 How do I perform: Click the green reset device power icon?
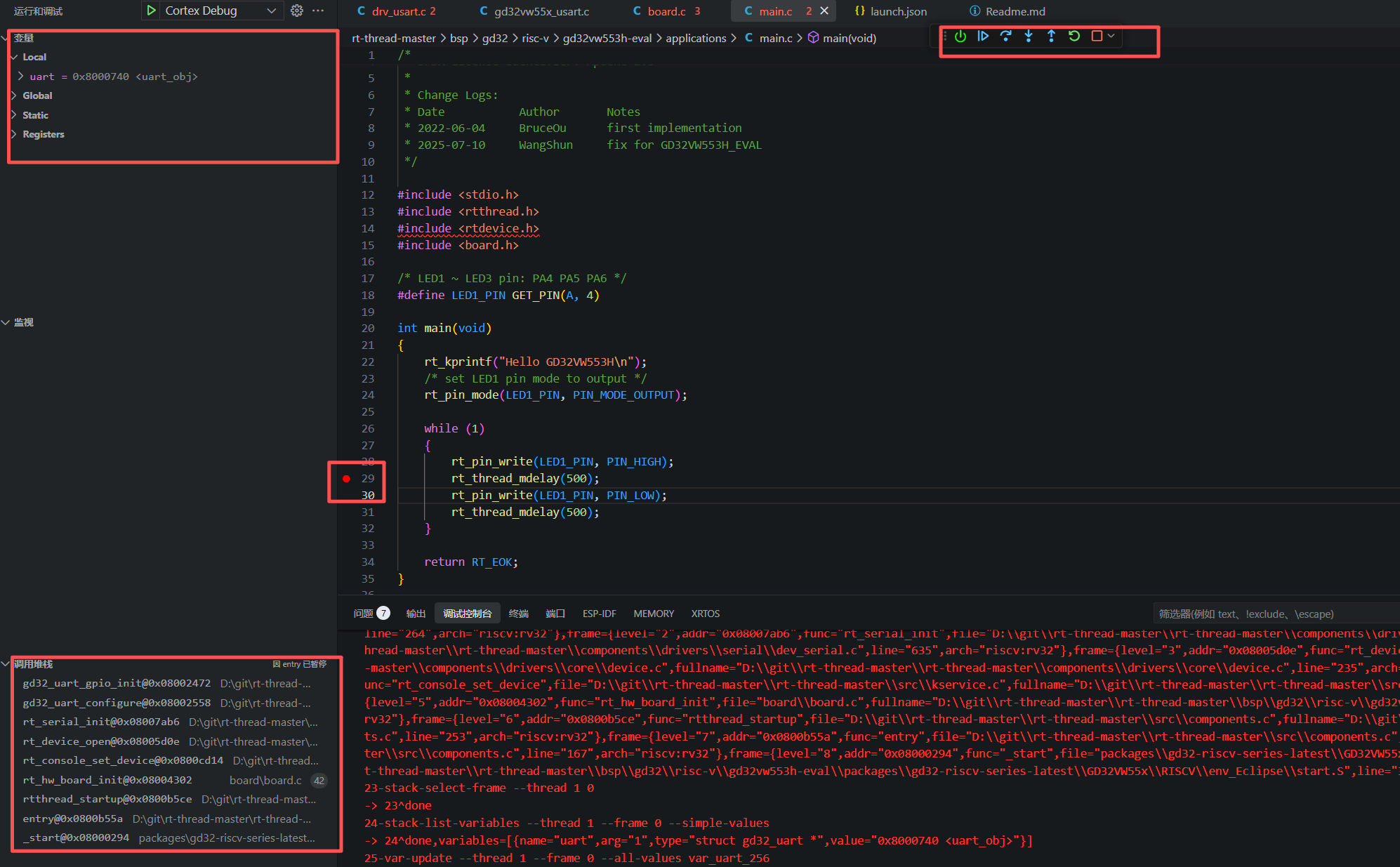960,37
